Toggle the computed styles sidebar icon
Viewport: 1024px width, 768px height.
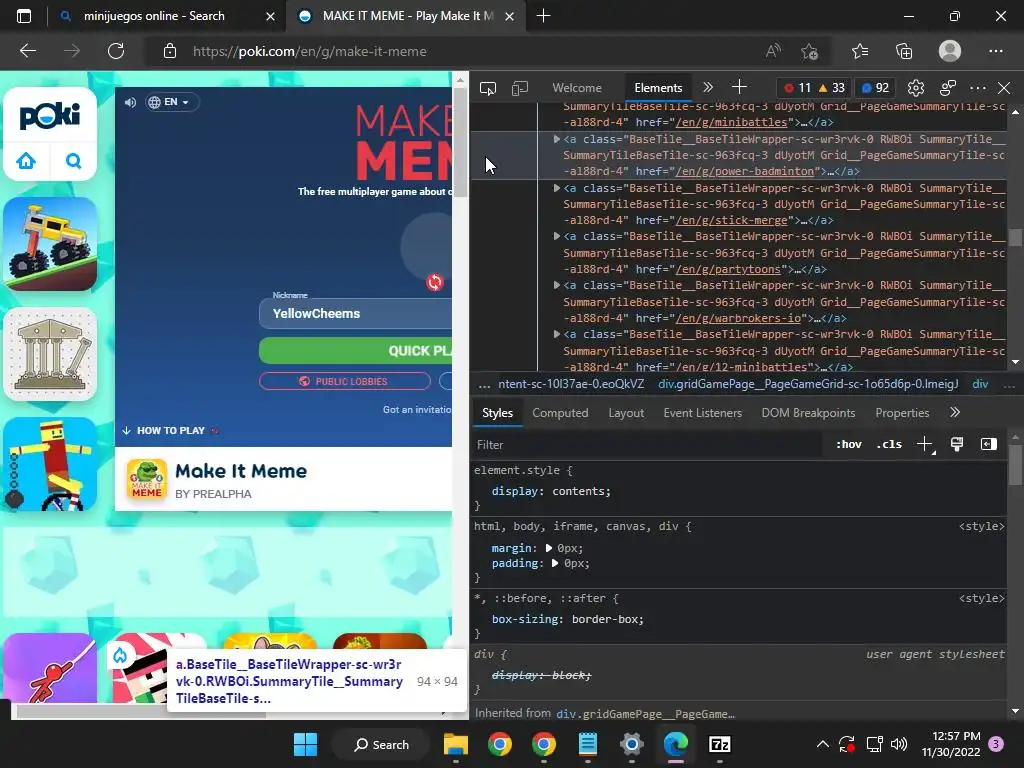(x=989, y=444)
